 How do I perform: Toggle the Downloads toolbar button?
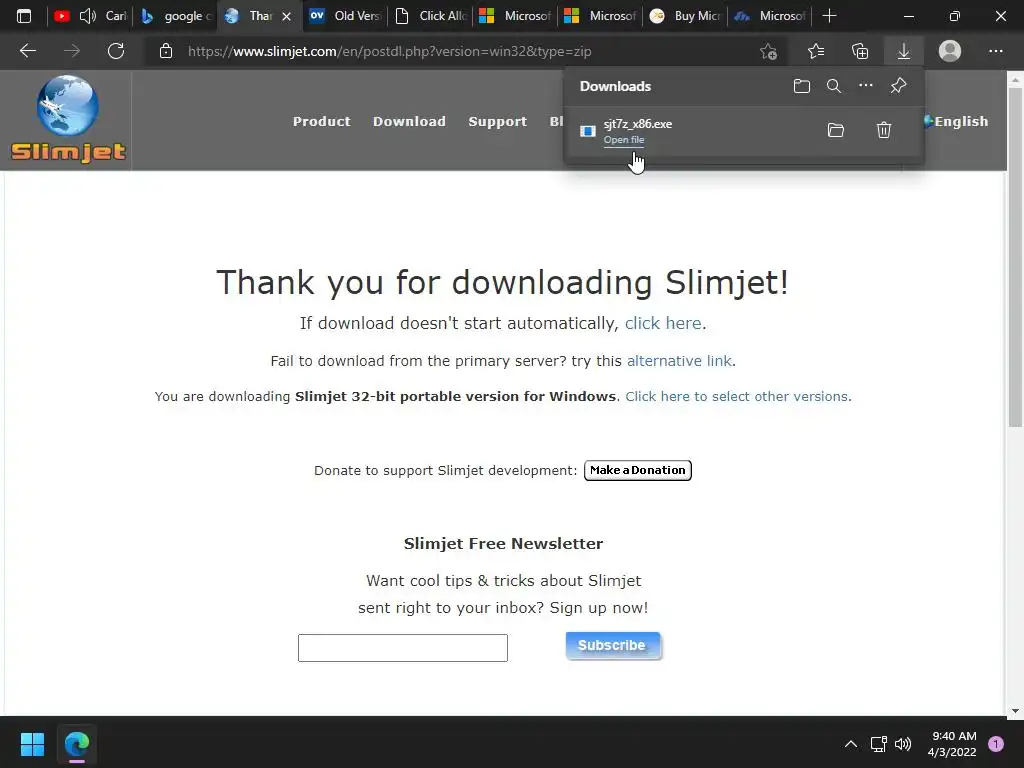[904, 51]
